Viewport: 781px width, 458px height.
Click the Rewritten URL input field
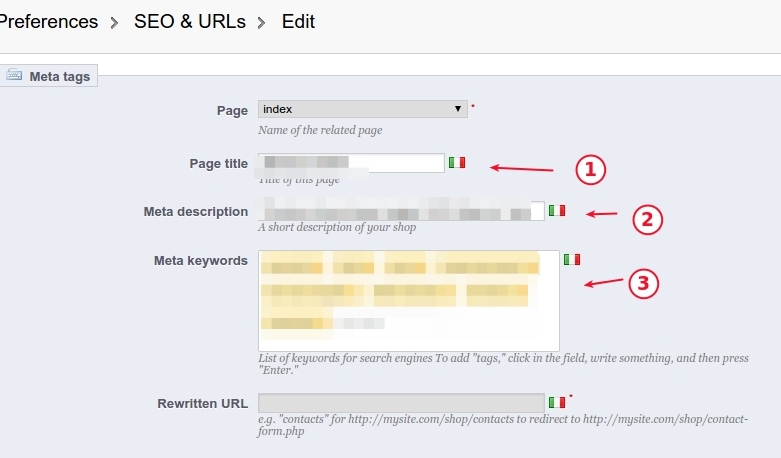401,402
